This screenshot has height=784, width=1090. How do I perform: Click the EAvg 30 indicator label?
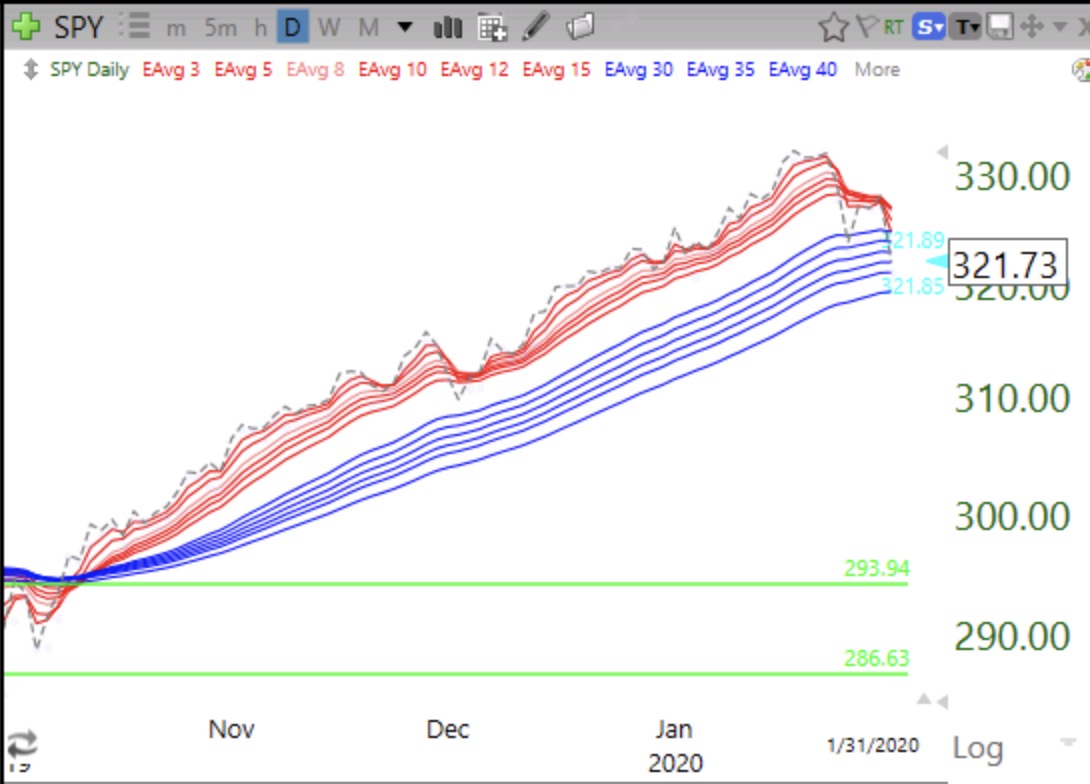coord(638,70)
